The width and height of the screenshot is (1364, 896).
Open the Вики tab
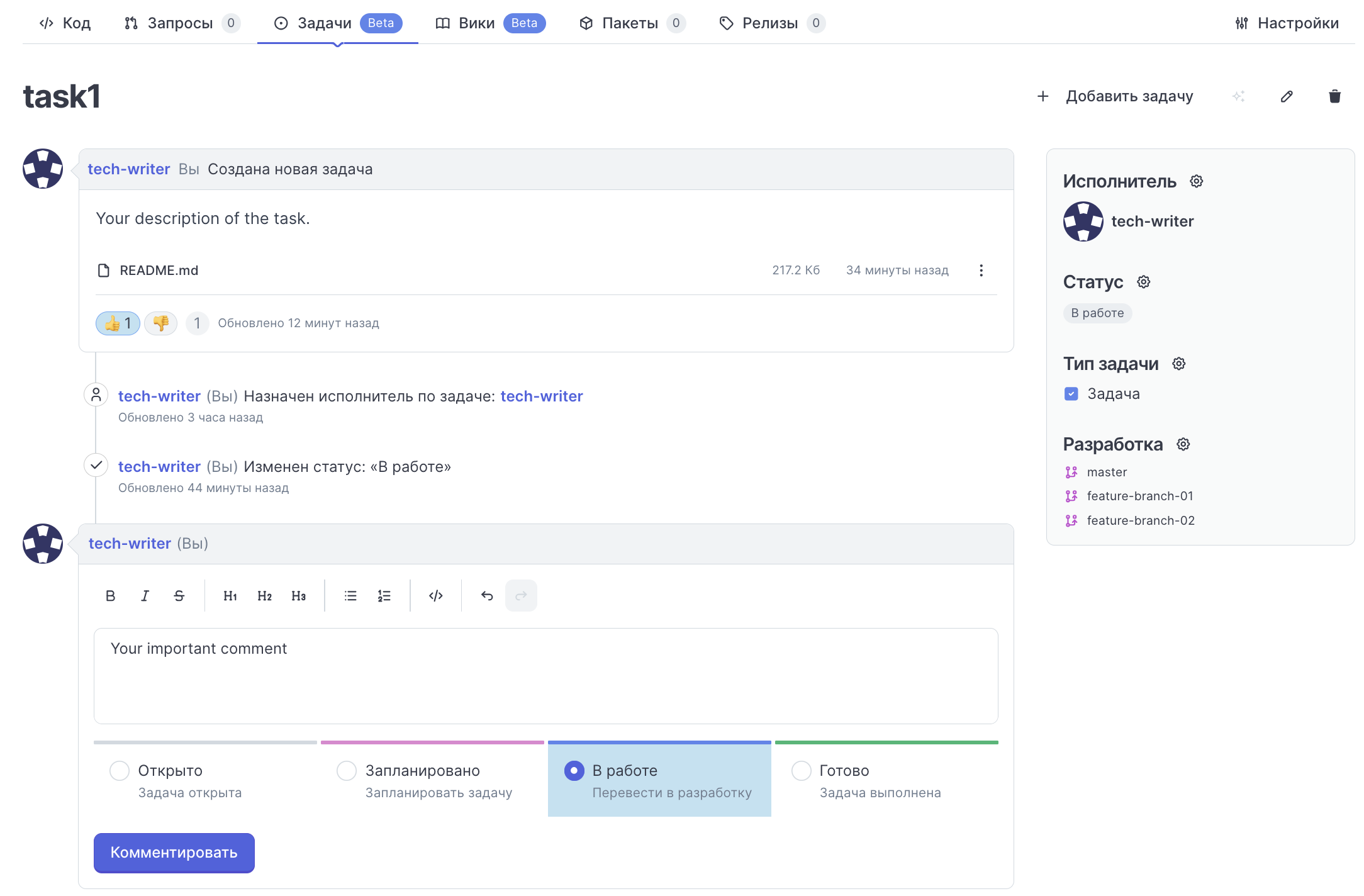tap(490, 23)
